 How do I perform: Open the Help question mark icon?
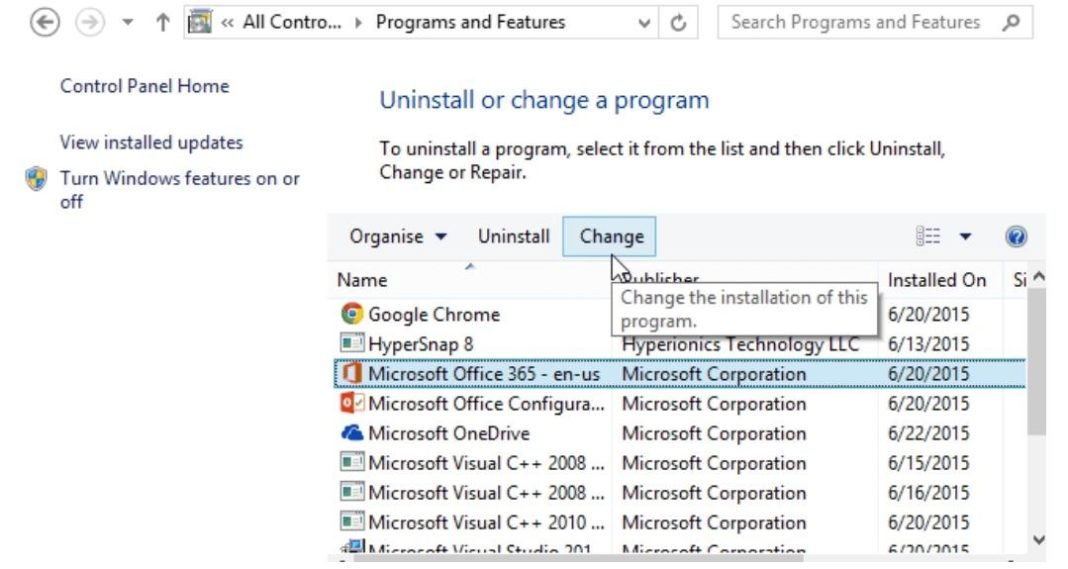[x=1016, y=237]
